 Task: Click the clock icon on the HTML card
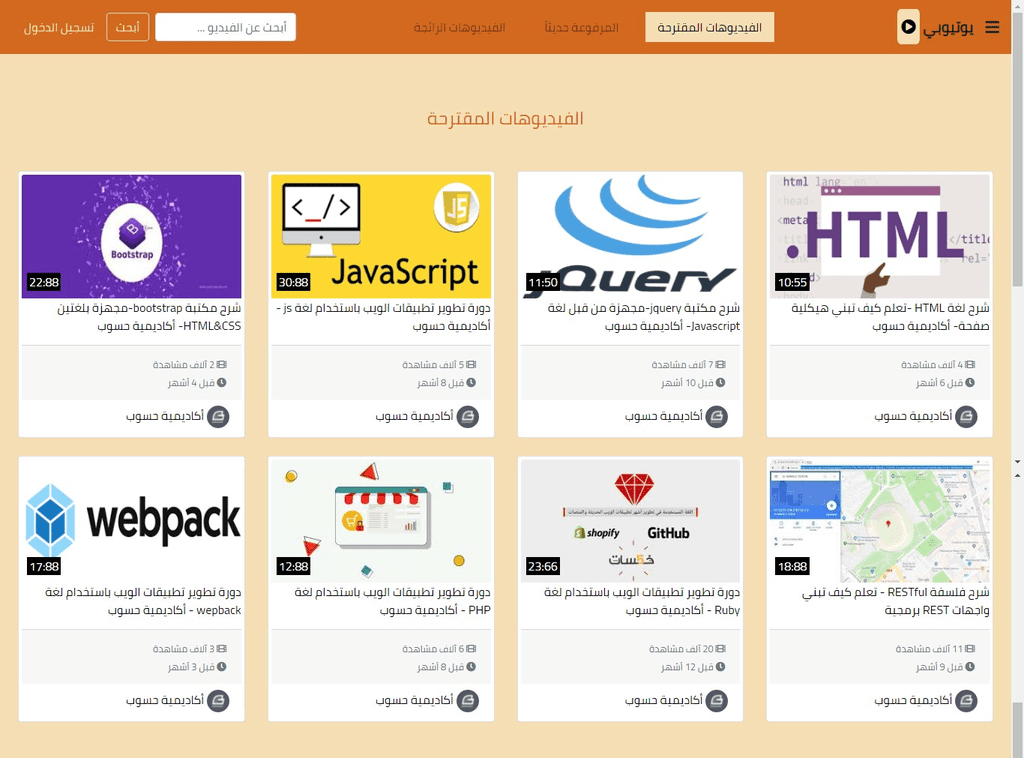pyautogui.click(x=970, y=383)
